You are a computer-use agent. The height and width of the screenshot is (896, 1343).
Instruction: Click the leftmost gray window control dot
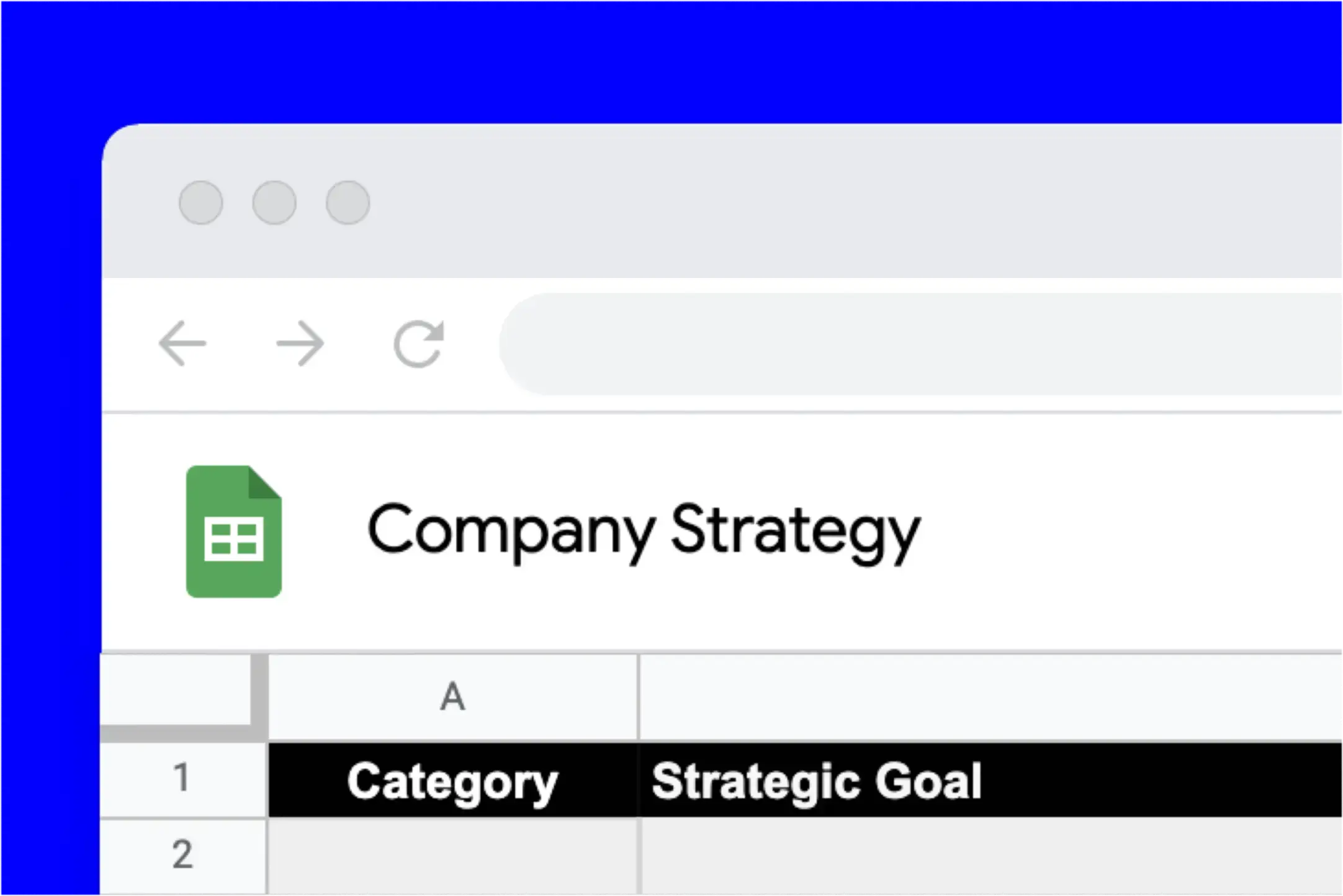pyautogui.click(x=200, y=202)
